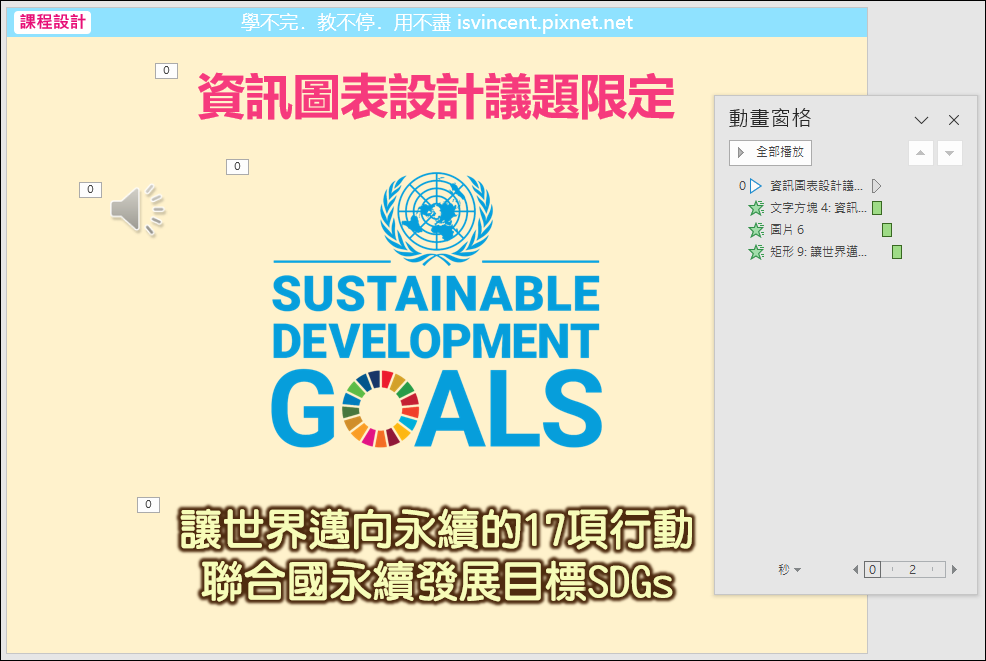Close the animation pane
The height and width of the screenshot is (661, 986).
(x=954, y=120)
